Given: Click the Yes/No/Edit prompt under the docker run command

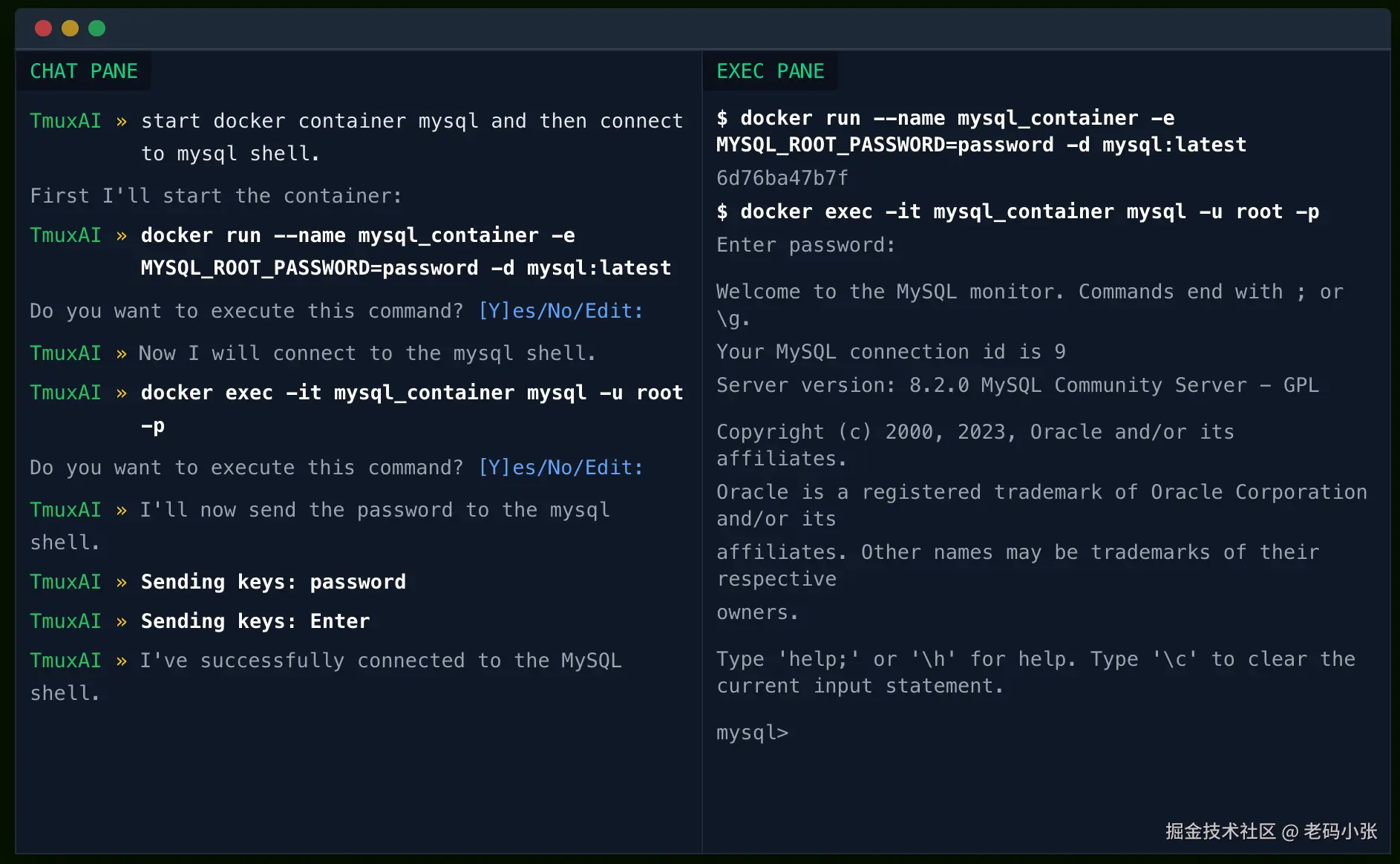Looking at the screenshot, I should coord(560,311).
